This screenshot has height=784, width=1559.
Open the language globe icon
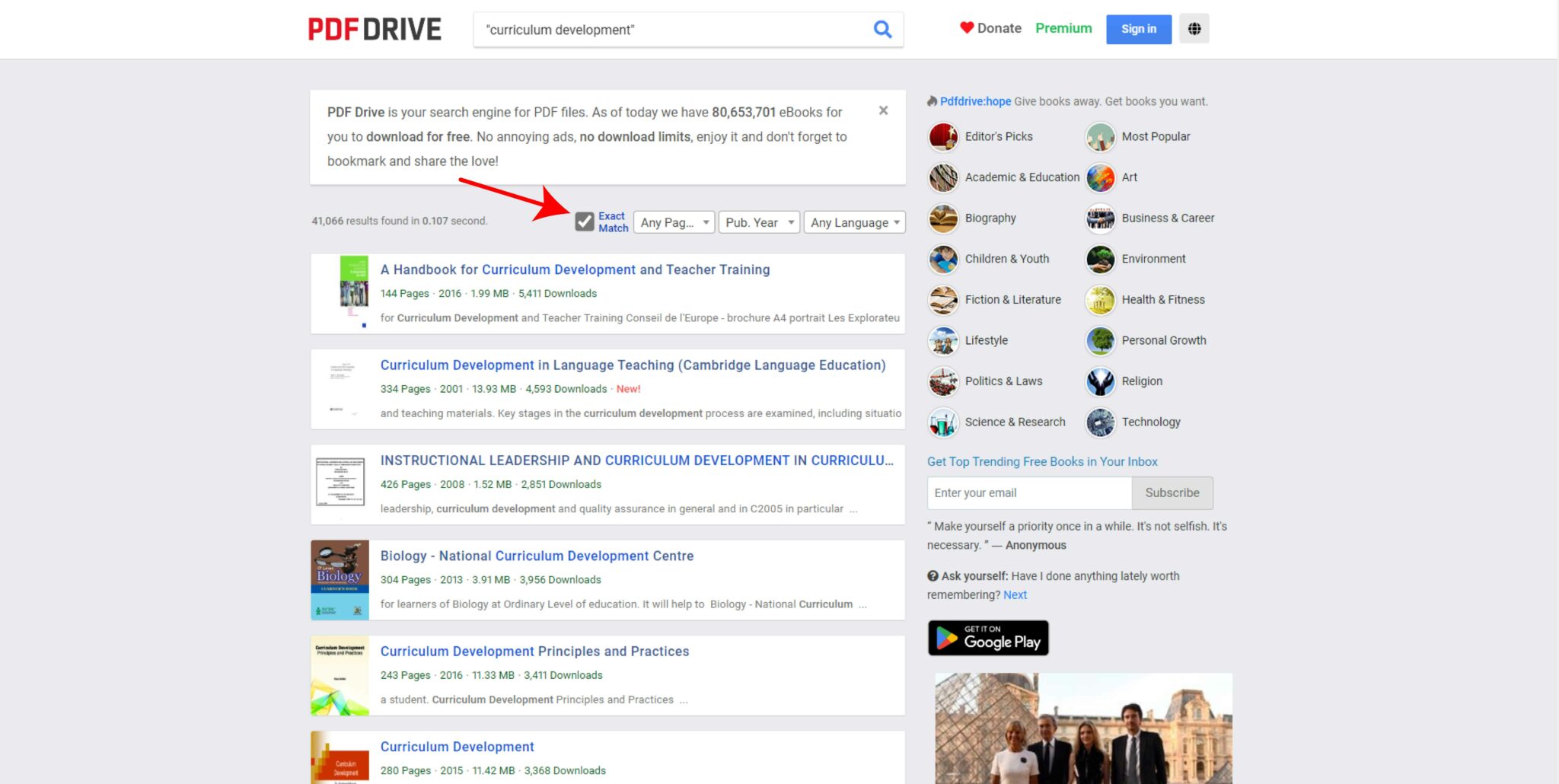pos(1194,29)
